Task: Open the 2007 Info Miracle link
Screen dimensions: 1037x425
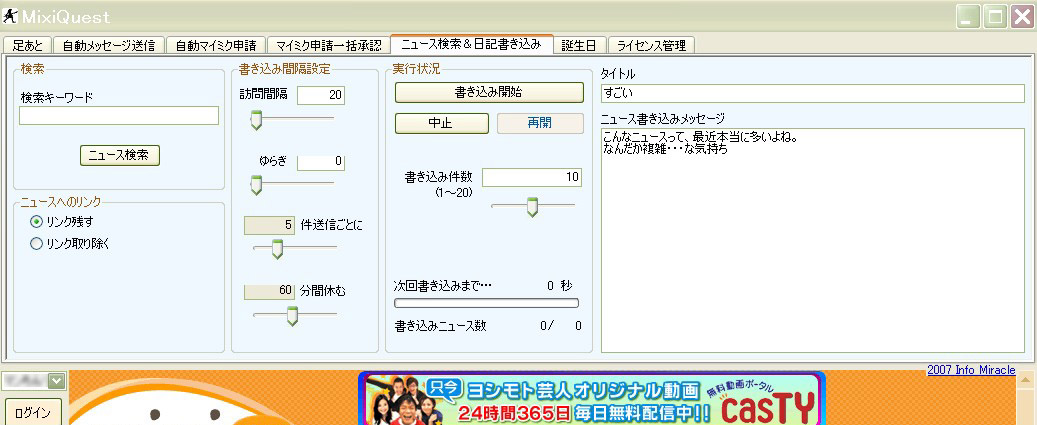Action: click(x=971, y=370)
